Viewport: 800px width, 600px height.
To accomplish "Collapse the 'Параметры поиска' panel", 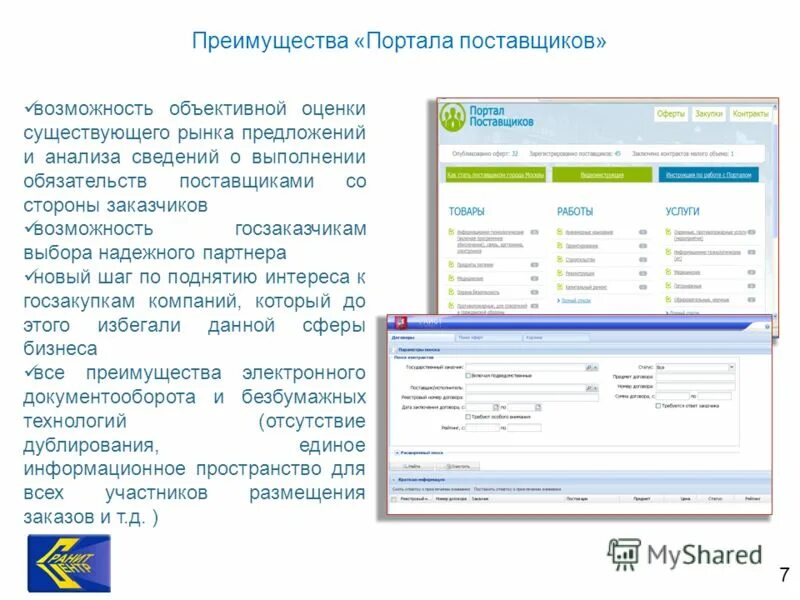I will [393, 350].
